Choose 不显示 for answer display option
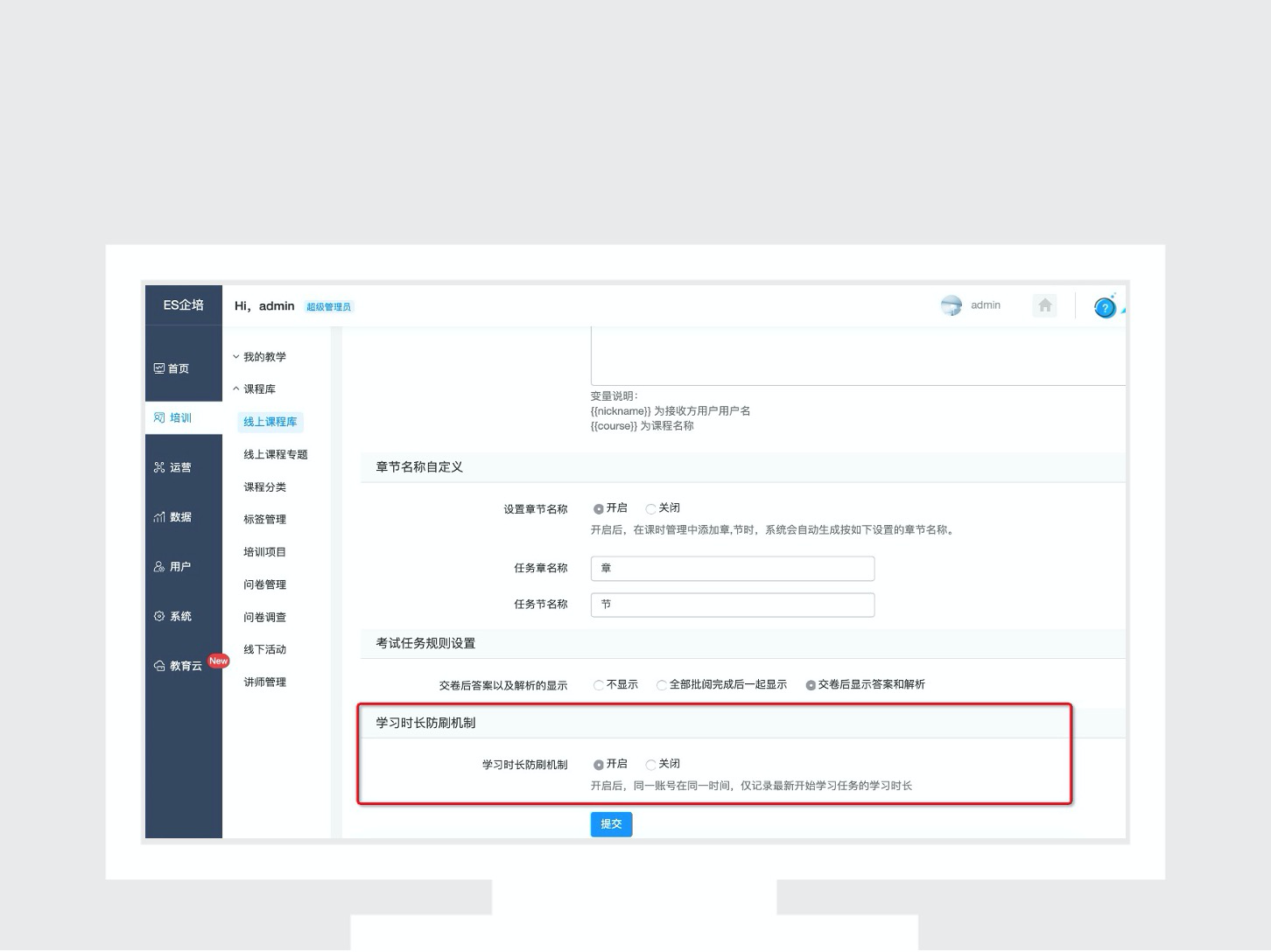This screenshot has height=952, width=1271. coord(599,685)
